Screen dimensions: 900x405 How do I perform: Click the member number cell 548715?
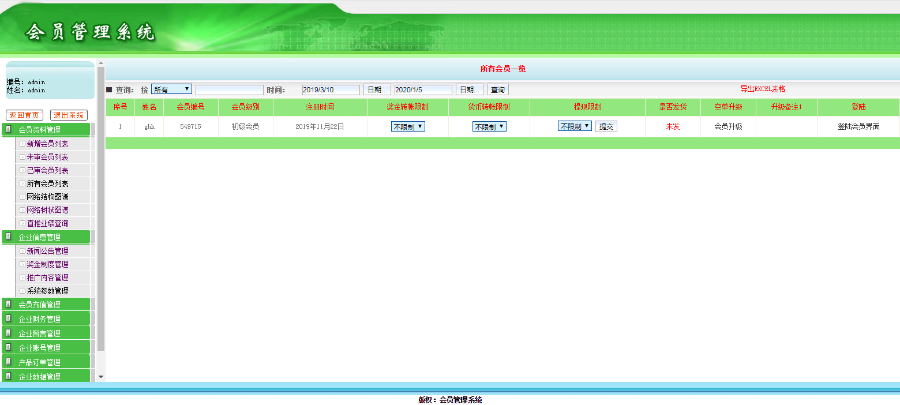click(x=191, y=126)
